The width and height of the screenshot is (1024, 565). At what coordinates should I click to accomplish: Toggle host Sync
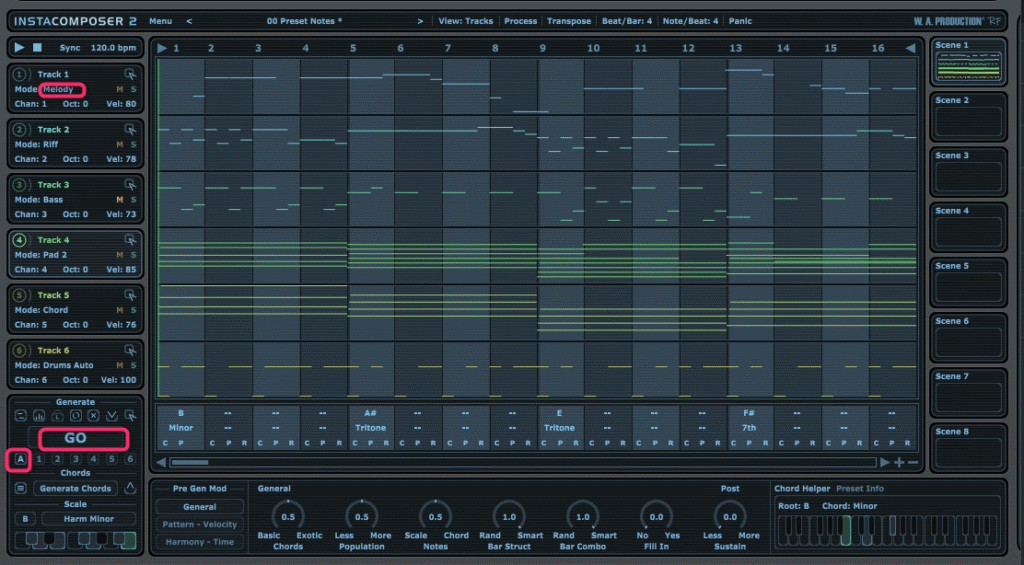click(x=70, y=48)
